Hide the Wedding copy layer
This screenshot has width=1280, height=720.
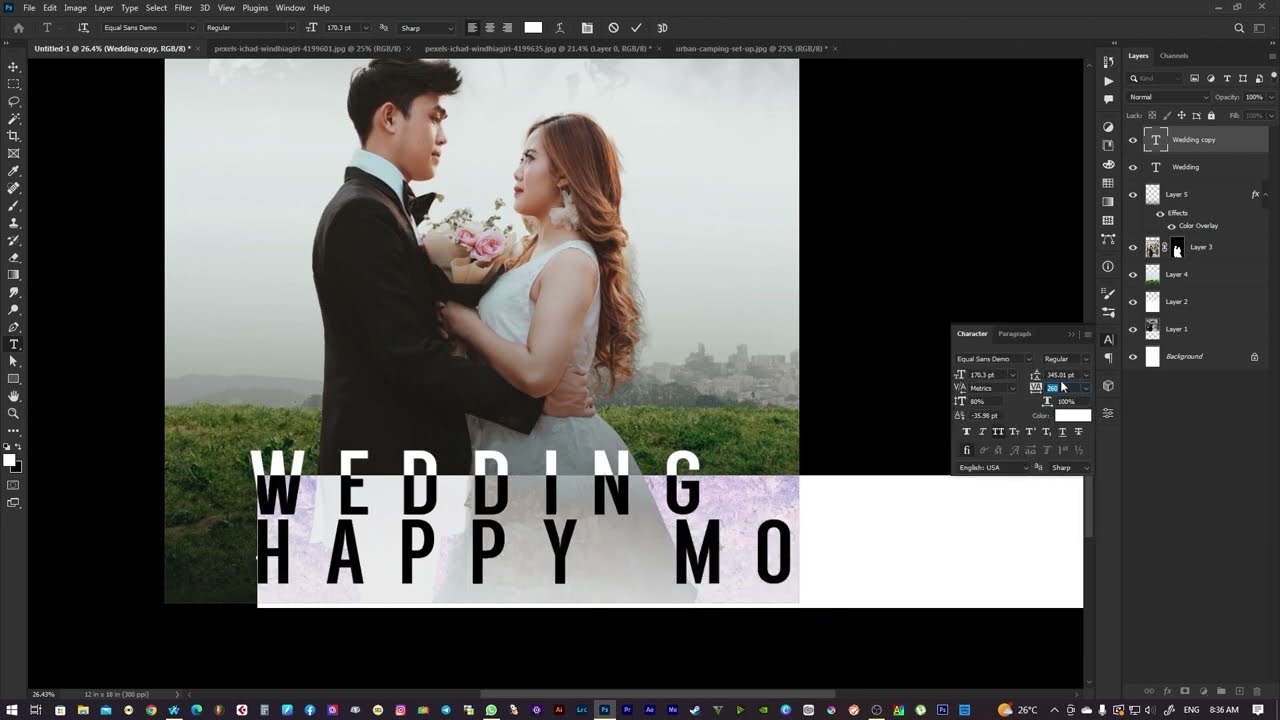tap(1133, 140)
